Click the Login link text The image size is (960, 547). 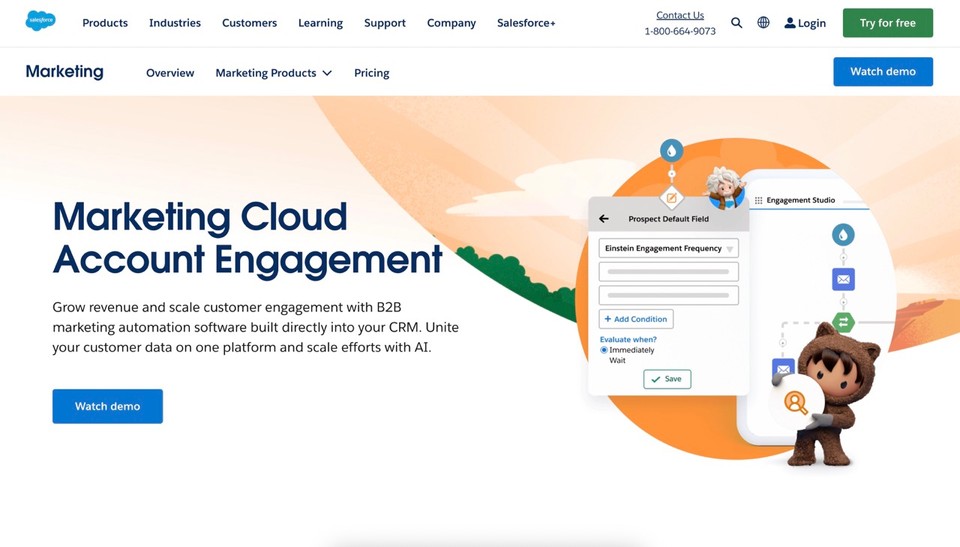coord(812,23)
